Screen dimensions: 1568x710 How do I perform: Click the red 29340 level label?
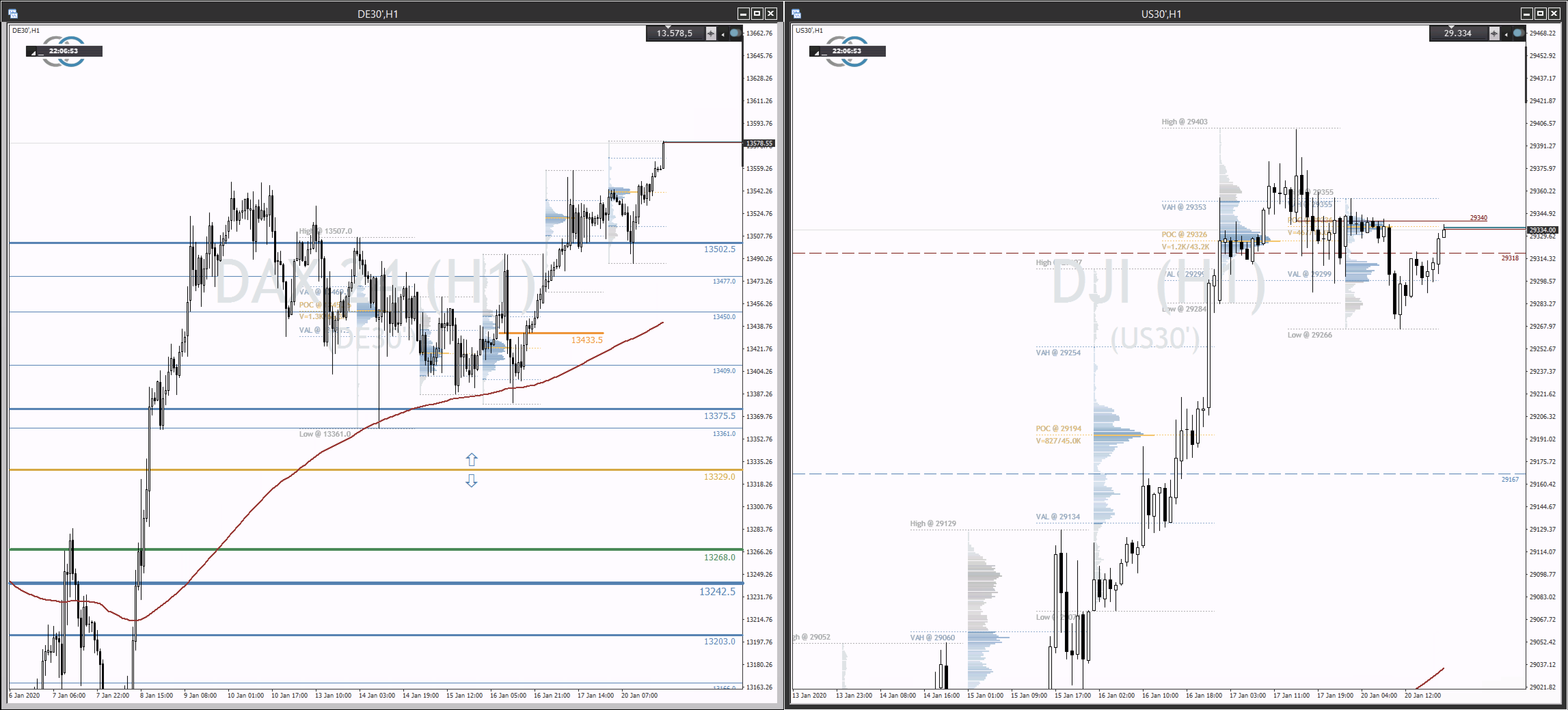click(1478, 218)
